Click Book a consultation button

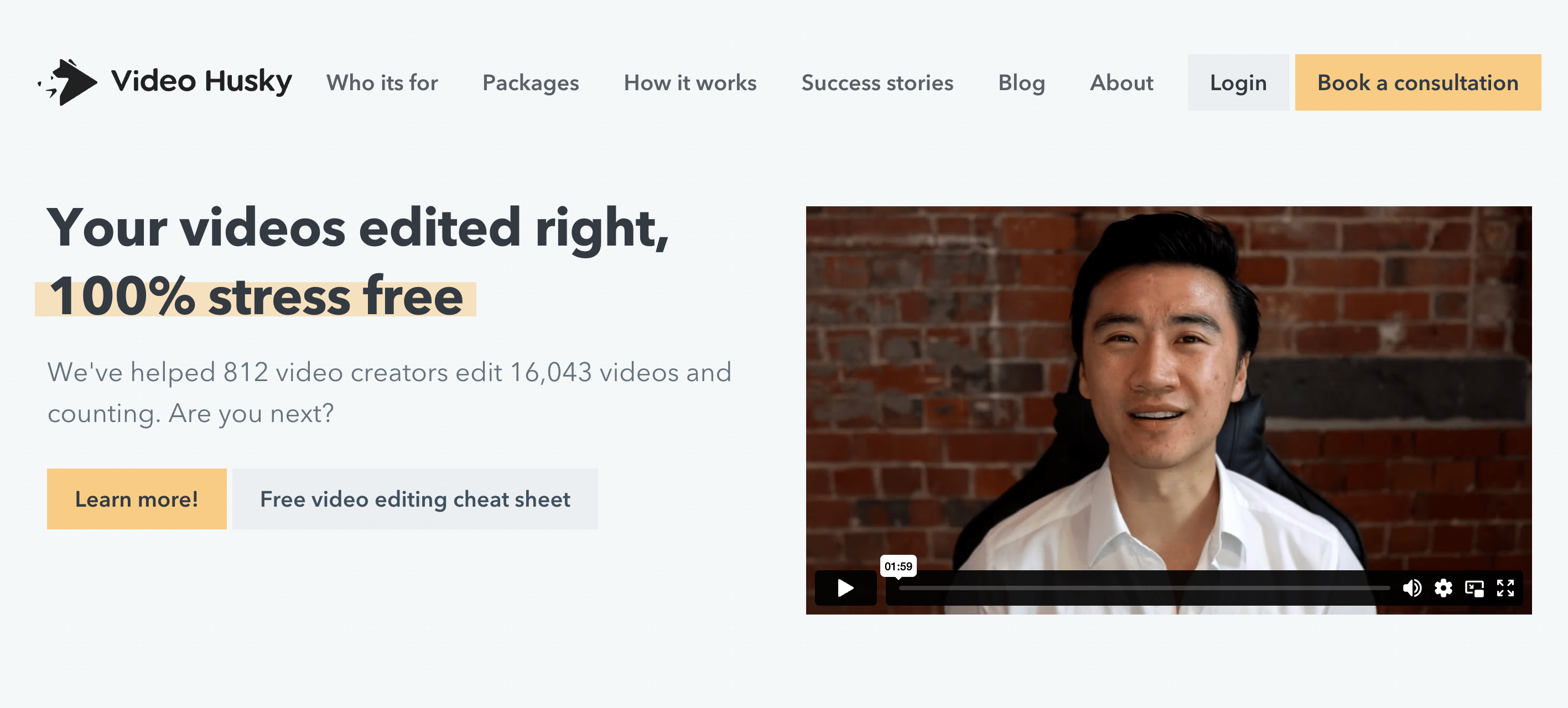click(1418, 83)
